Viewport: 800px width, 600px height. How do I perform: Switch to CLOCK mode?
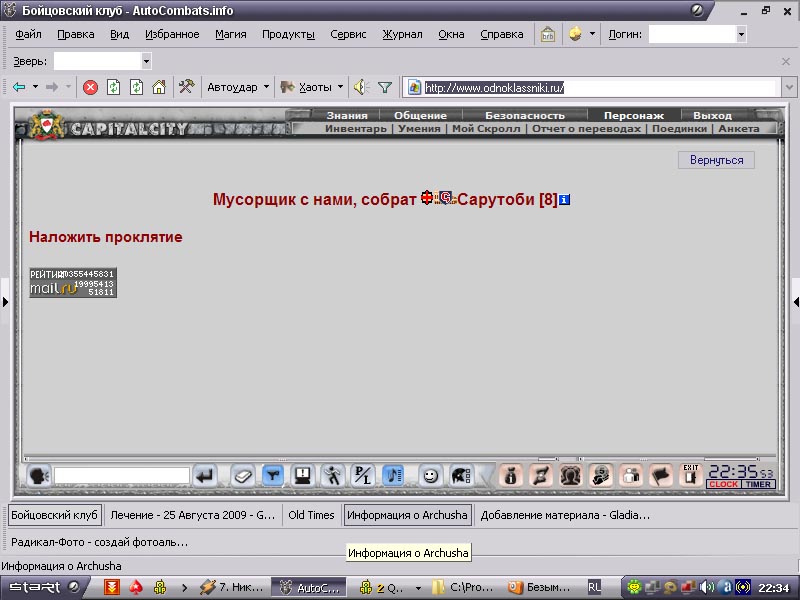(x=723, y=484)
